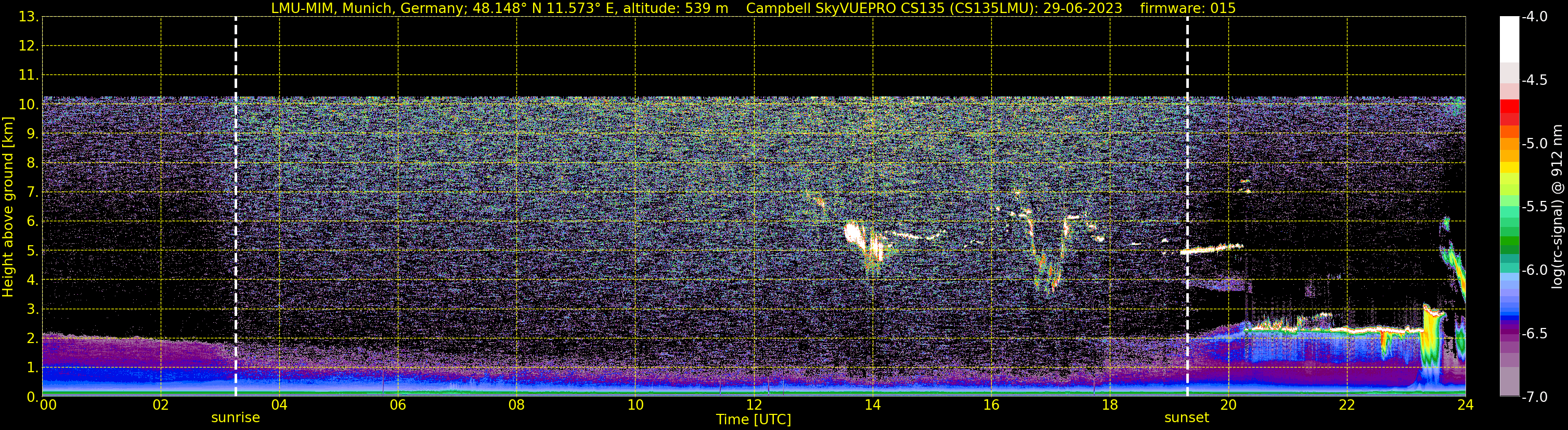The width and height of the screenshot is (1568, 430).
Task: Click the '-7.0' colorbar tick label
Action: tap(1535, 397)
